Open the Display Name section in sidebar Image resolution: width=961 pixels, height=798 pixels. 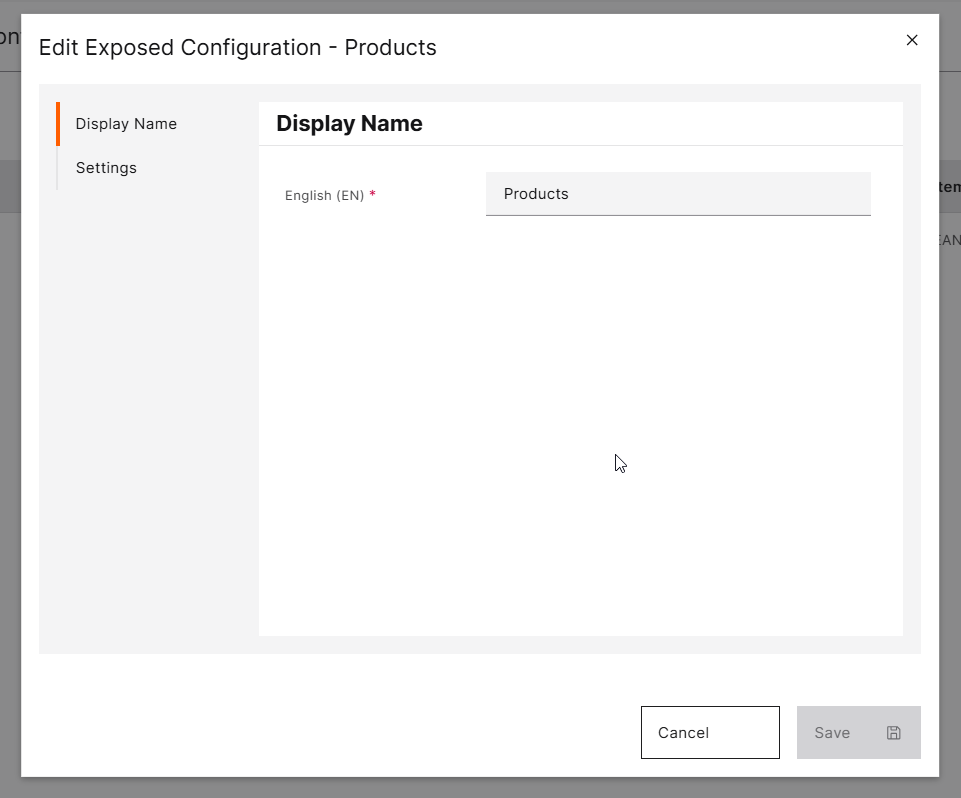point(126,124)
